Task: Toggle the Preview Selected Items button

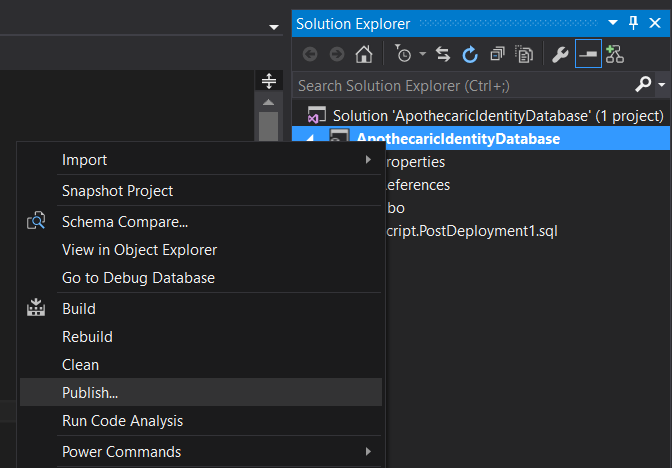Action: coord(588,55)
